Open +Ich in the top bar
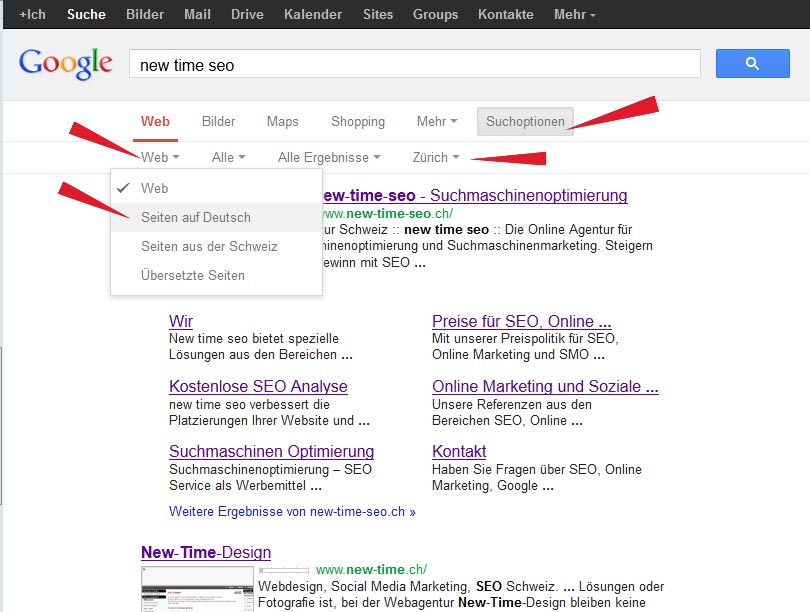The image size is (810, 612). 32,14
